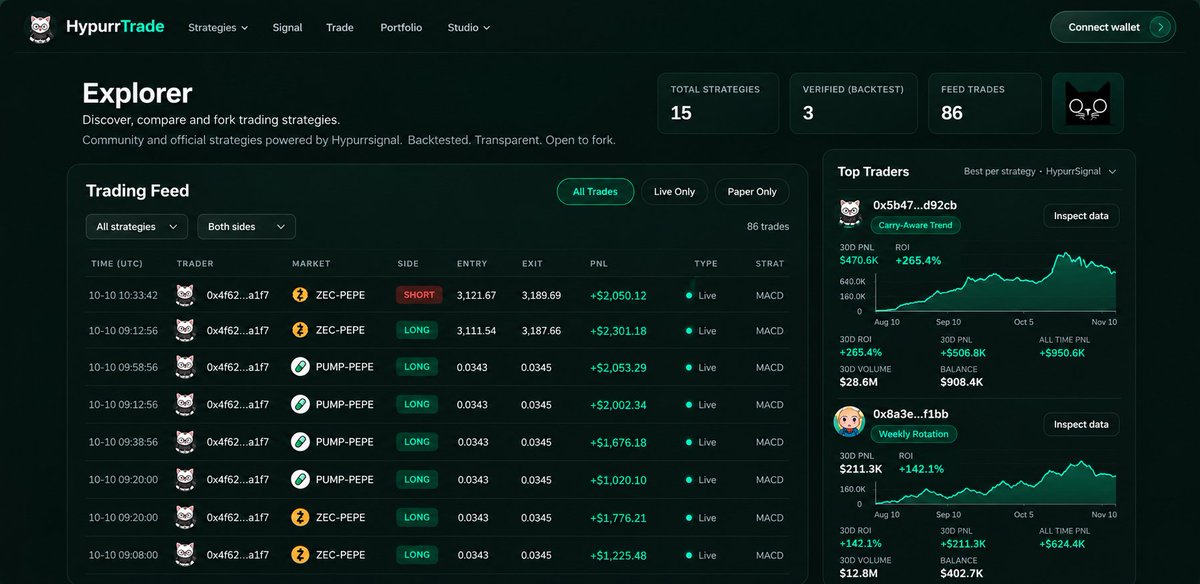Open the Portfolio nav item

tap(401, 28)
